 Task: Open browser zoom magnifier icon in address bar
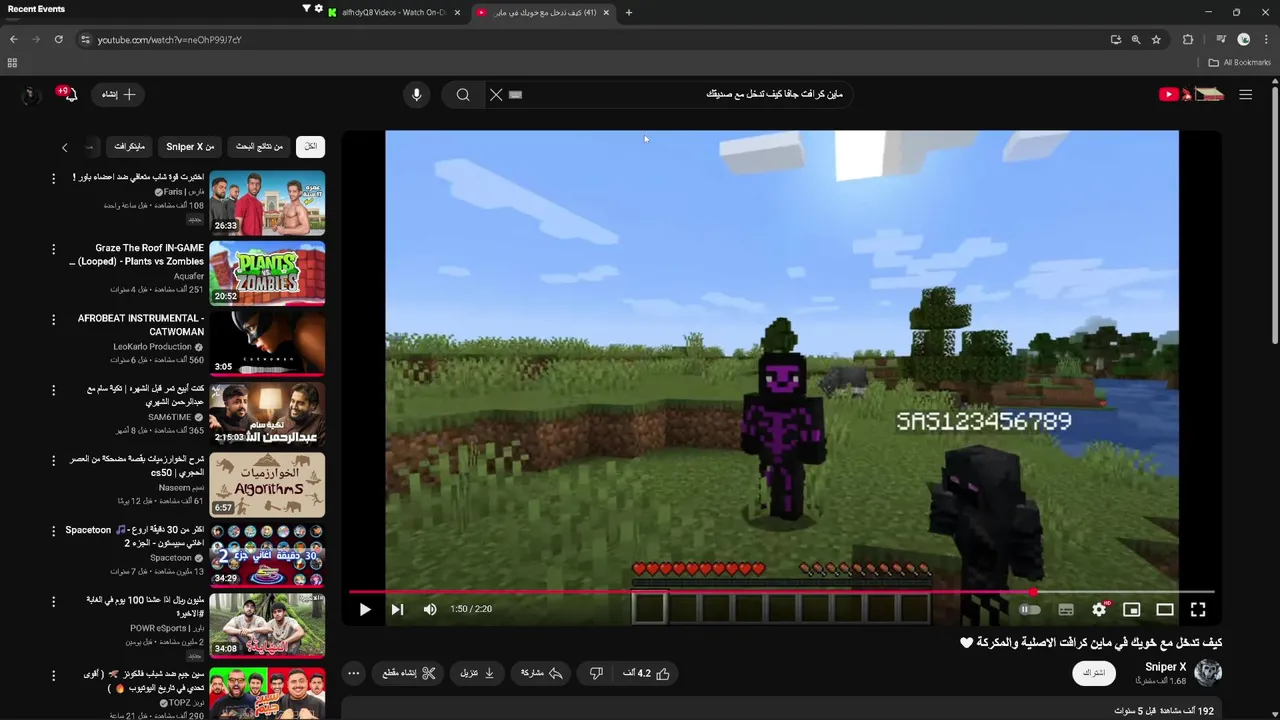[x=1136, y=39]
